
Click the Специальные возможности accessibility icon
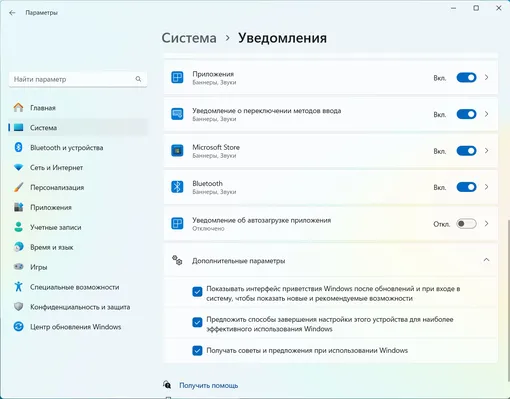point(18,287)
